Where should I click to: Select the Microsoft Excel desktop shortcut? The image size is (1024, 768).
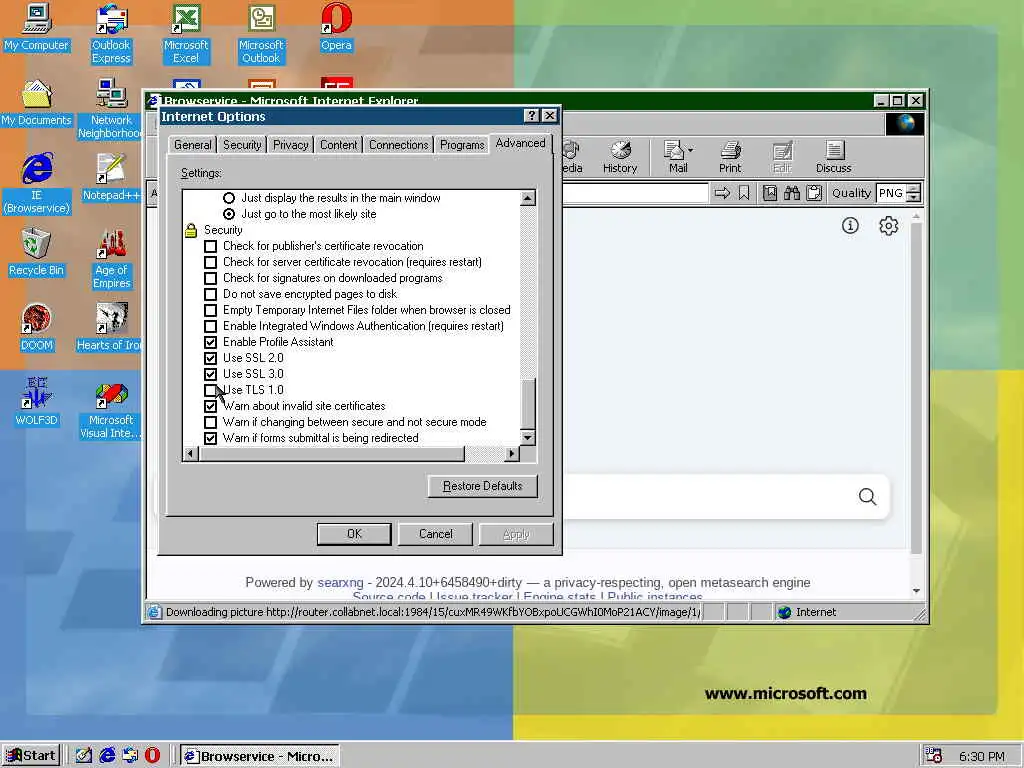(x=185, y=34)
